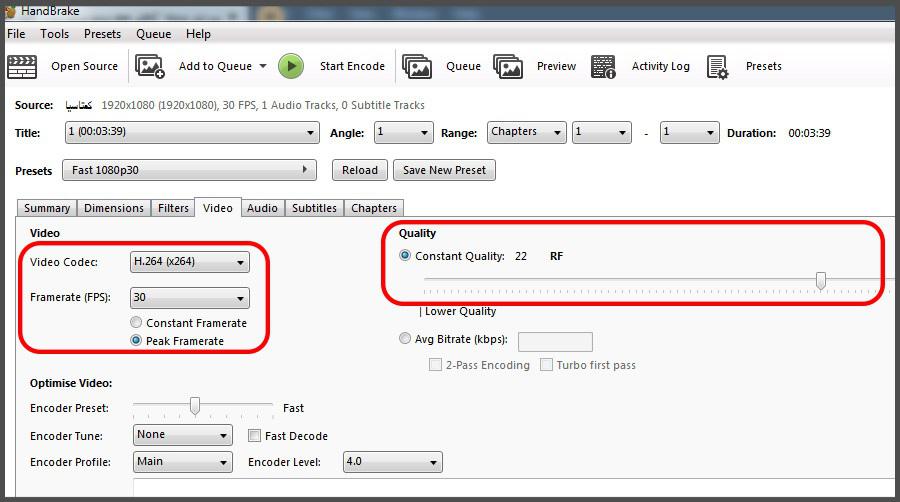900x502 pixels.
Task: Open the Presets menu
Action: [x=102, y=34]
